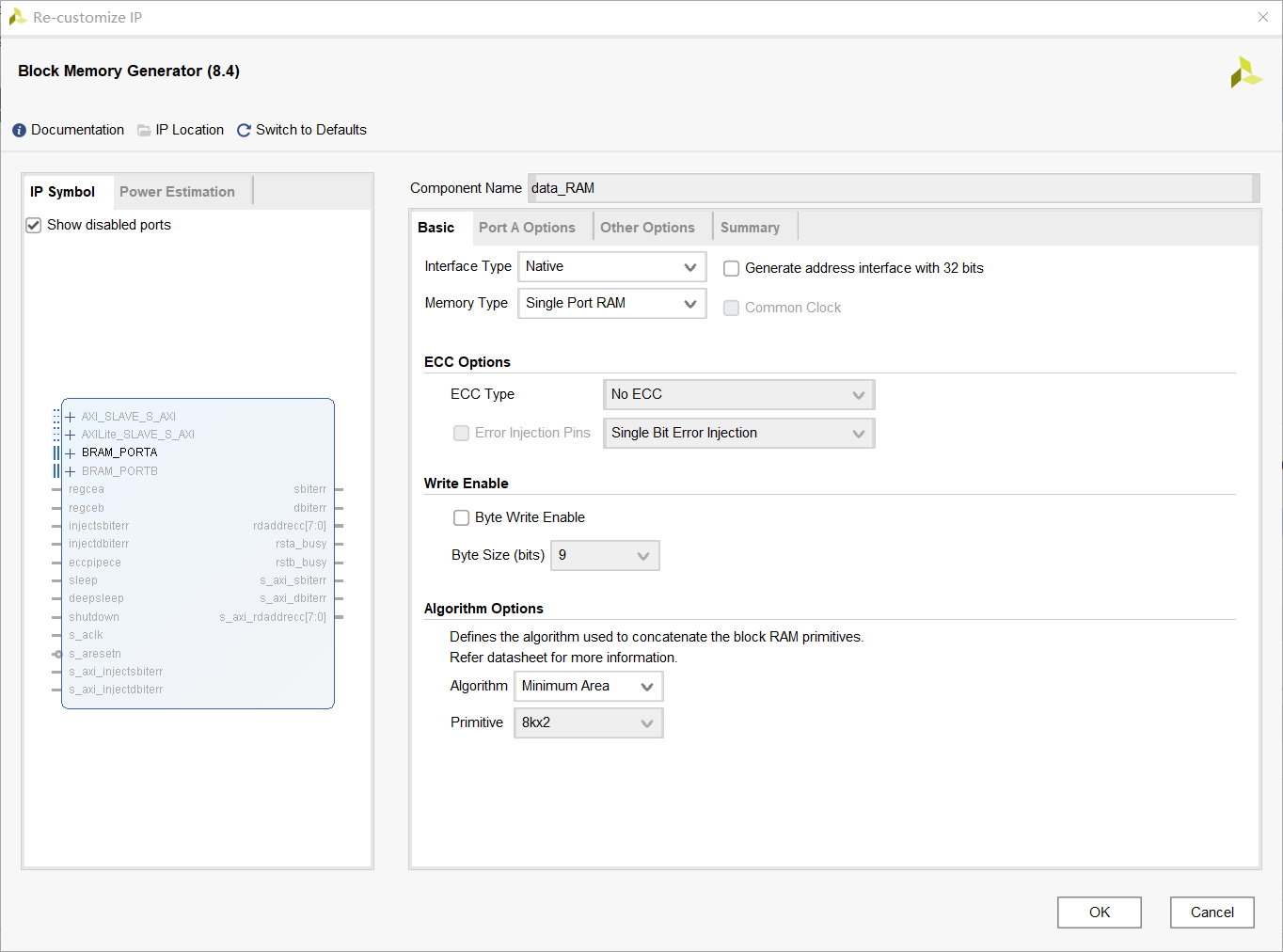Image resolution: width=1283 pixels, height=952 pixels.
Task: Click the injectsbiterr port label
Action: [x=99, y=526]
